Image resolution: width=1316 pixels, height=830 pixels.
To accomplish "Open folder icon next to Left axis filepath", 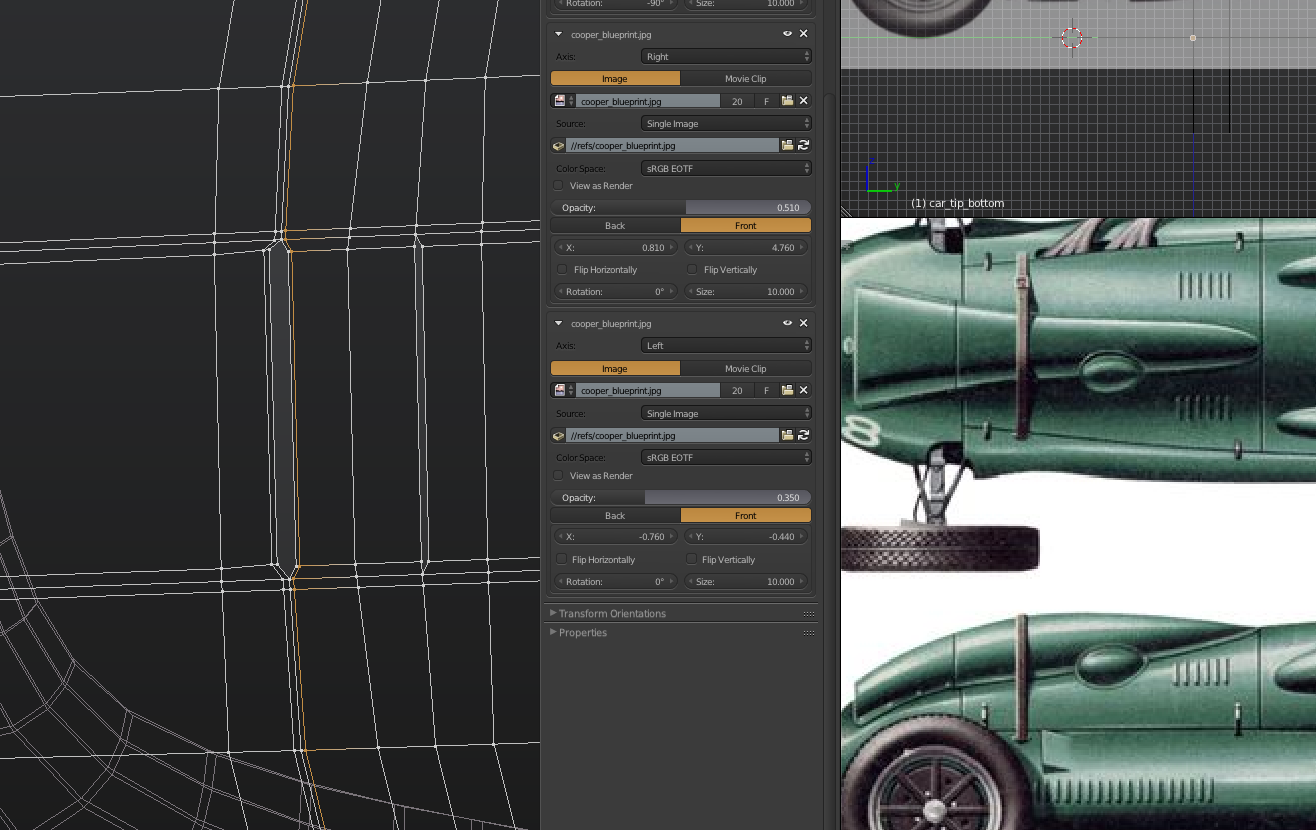I will [x=787, y=435].
